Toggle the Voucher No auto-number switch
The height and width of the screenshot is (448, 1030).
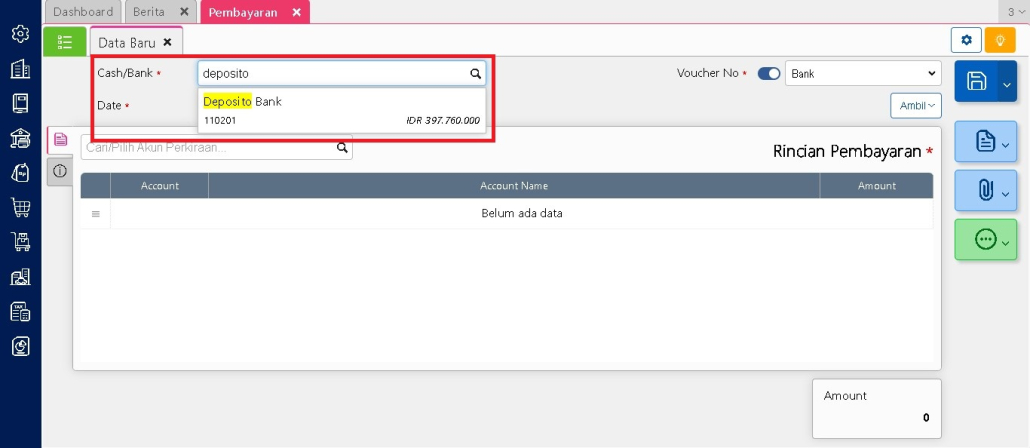[x=769, y=74]
